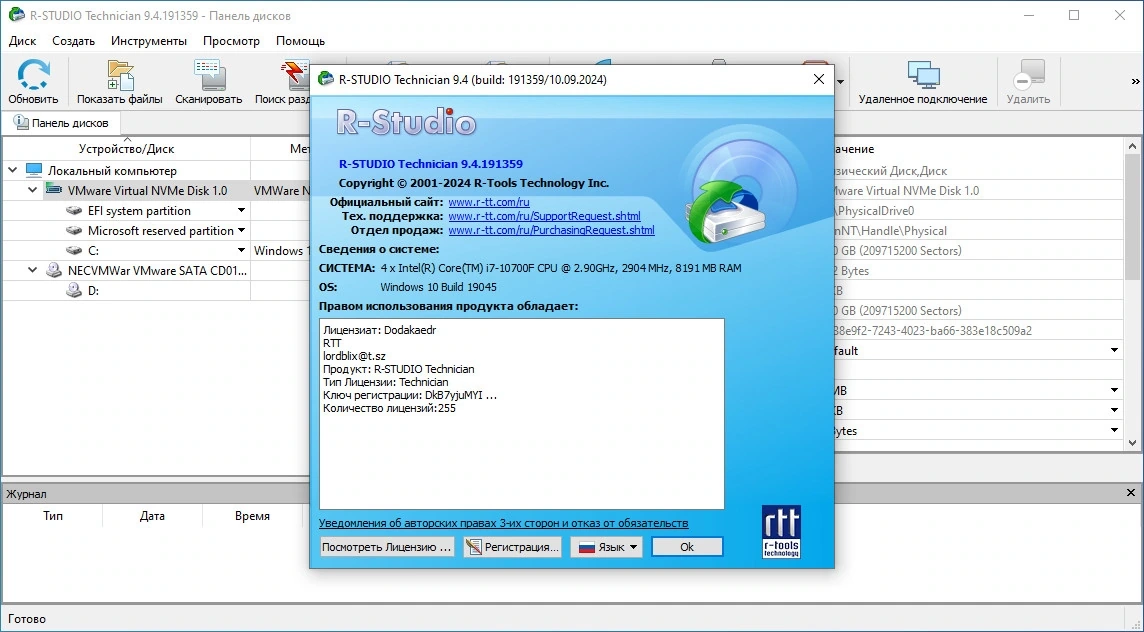
Task: Collapse the NECVMWar VMware SATA node
Action: click(x=32, y=270)
